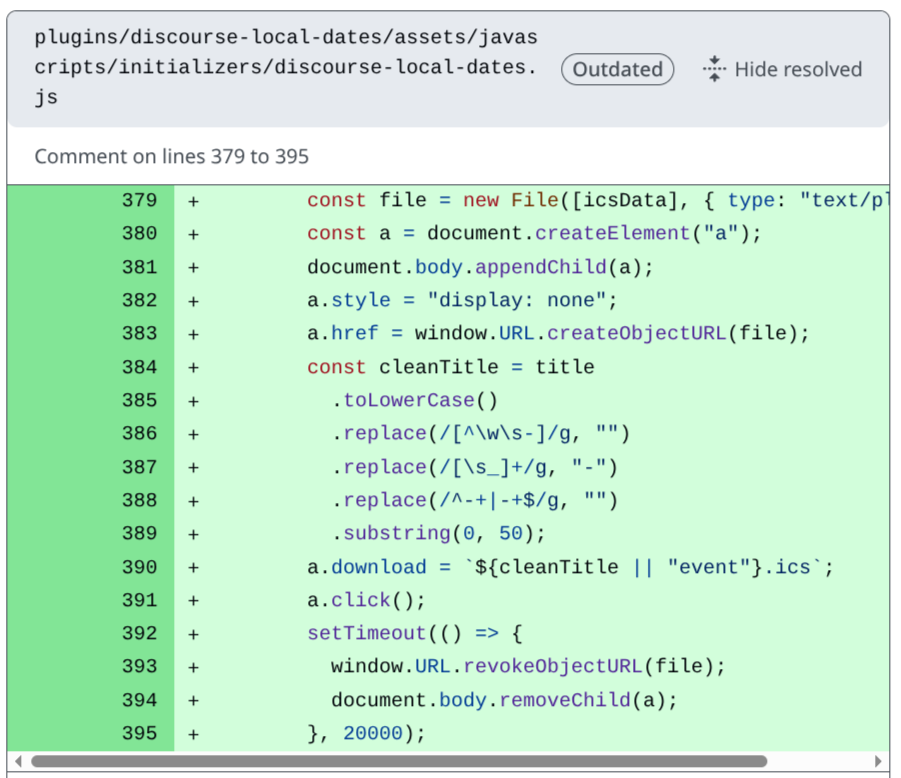Screen dimensions: 901x778
Task: Open the discourse-local-dates.js file path link
Action: click(x=285, y=68)
